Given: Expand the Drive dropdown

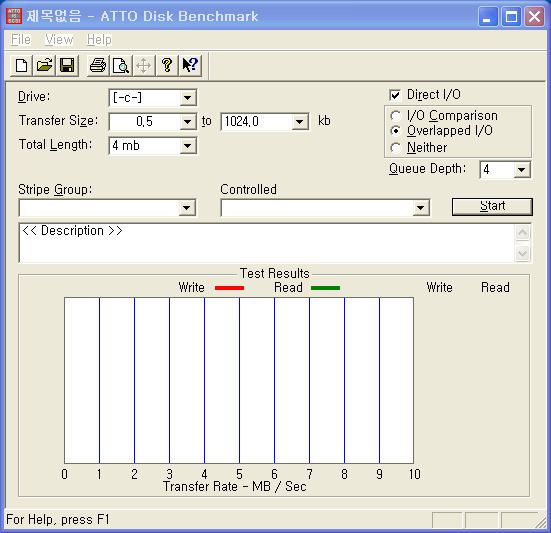Looking at the screenshot, I should (x=188, y=98).
